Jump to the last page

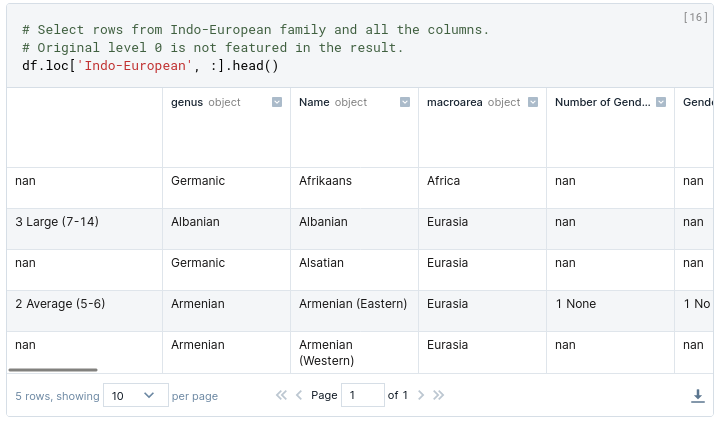click(438, 395)
